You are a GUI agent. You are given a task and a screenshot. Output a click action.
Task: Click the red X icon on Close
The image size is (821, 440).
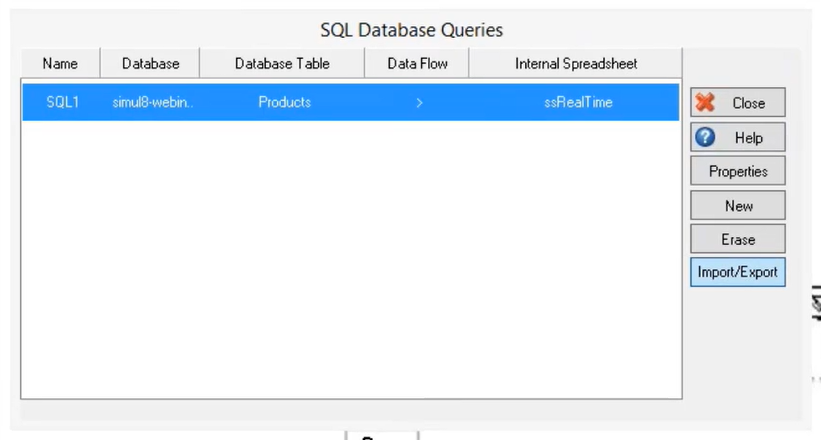[705, 102]
